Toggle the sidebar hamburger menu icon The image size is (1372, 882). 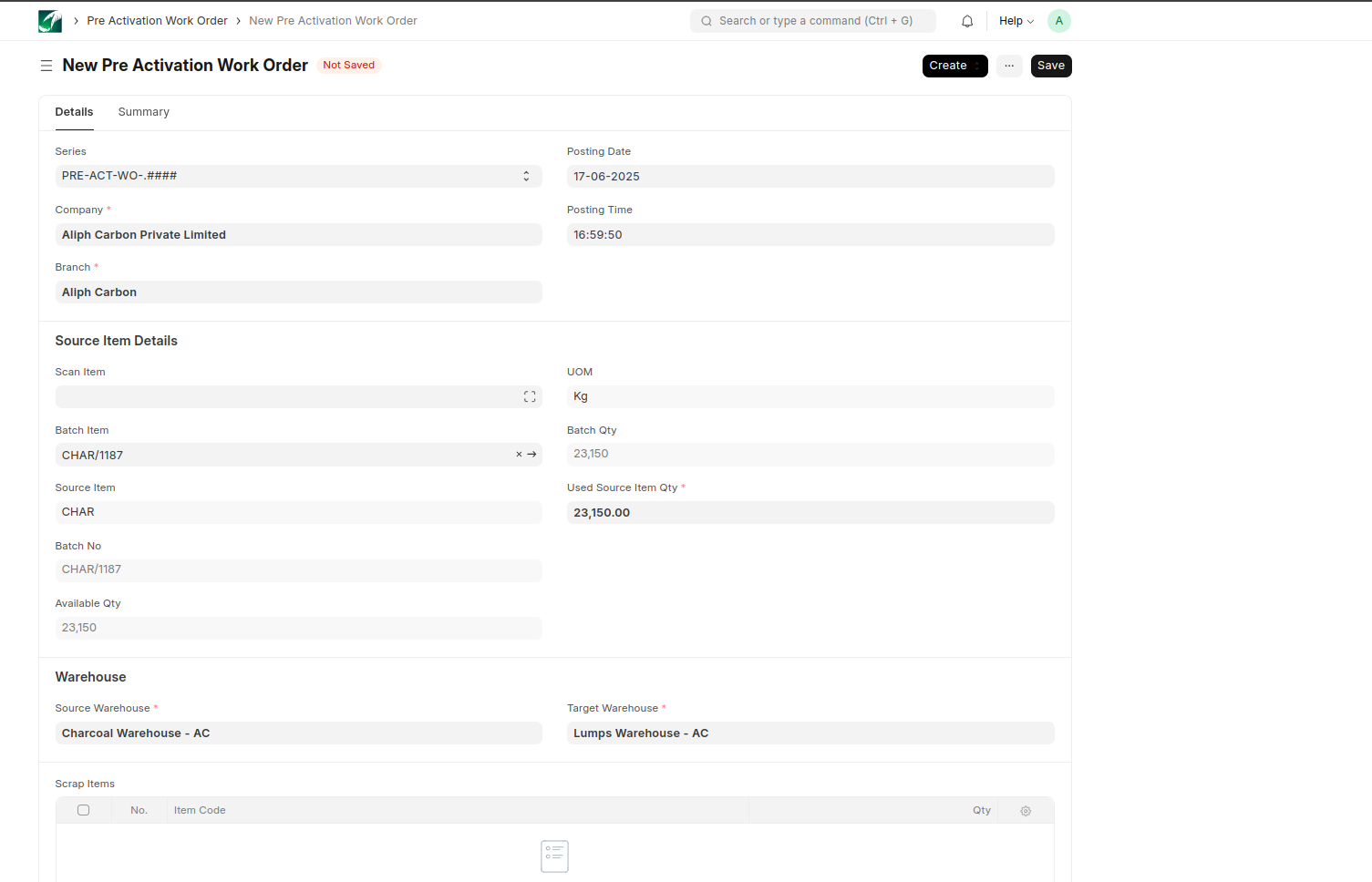pyautogui.click(x=46, y=66)
